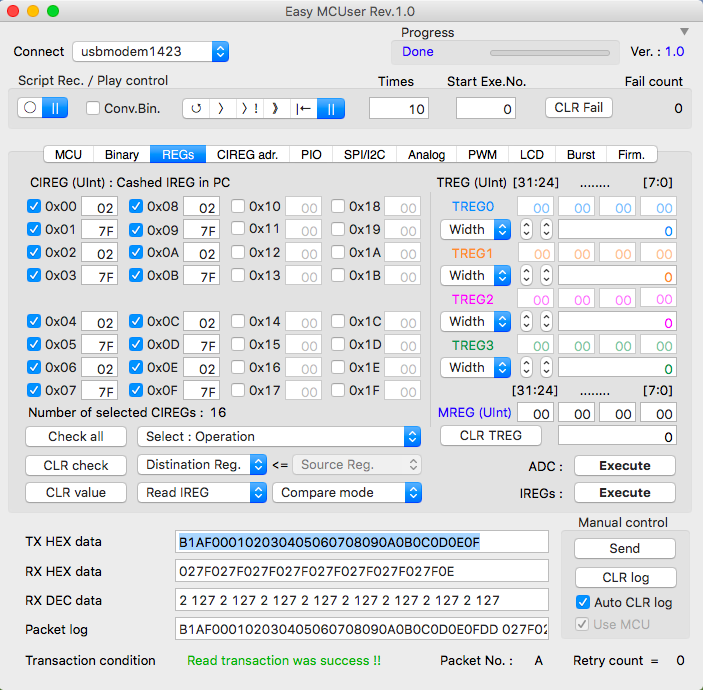This screenshot has width=703, height=690.
Task: Open the TREG0 Width dropdown
Action: point(475,230)
